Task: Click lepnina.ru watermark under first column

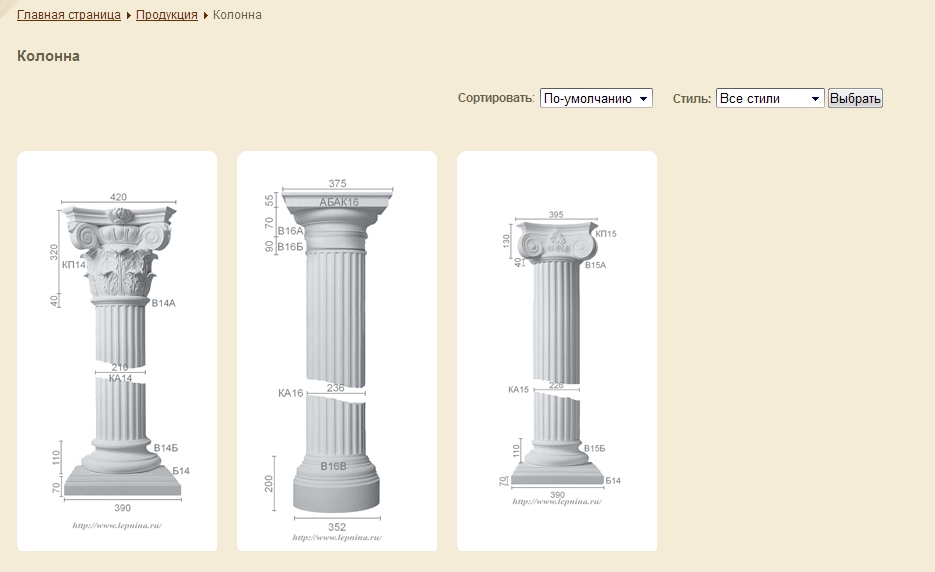Action: pos(117,525)
